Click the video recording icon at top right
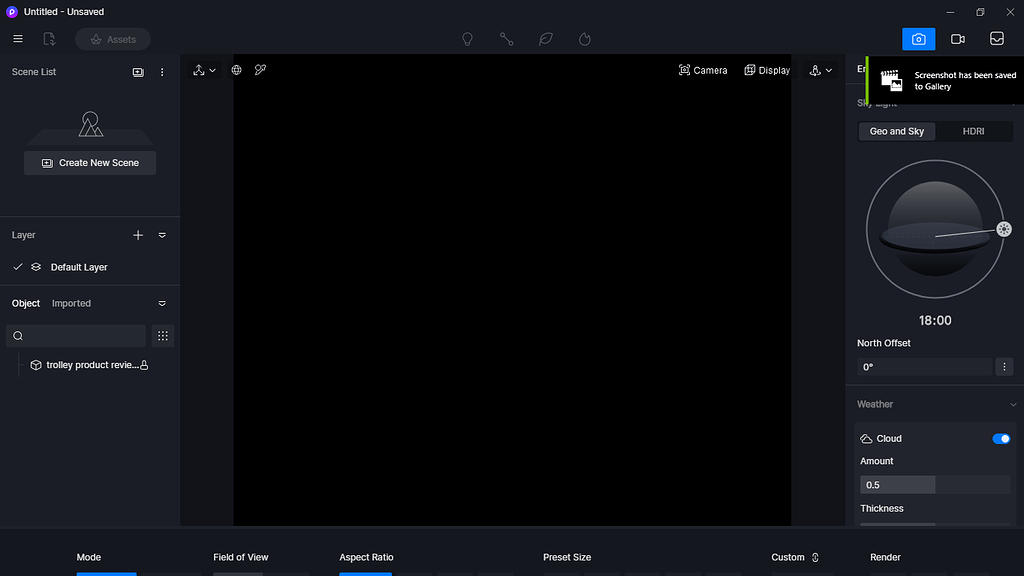The image size is (1024, 576). 957,38
